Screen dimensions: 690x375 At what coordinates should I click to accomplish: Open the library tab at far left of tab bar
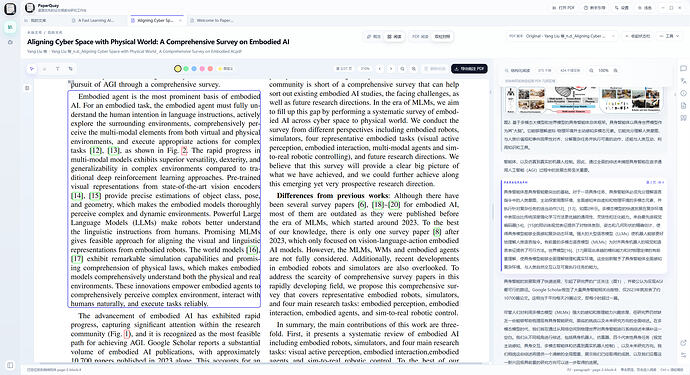35,20
